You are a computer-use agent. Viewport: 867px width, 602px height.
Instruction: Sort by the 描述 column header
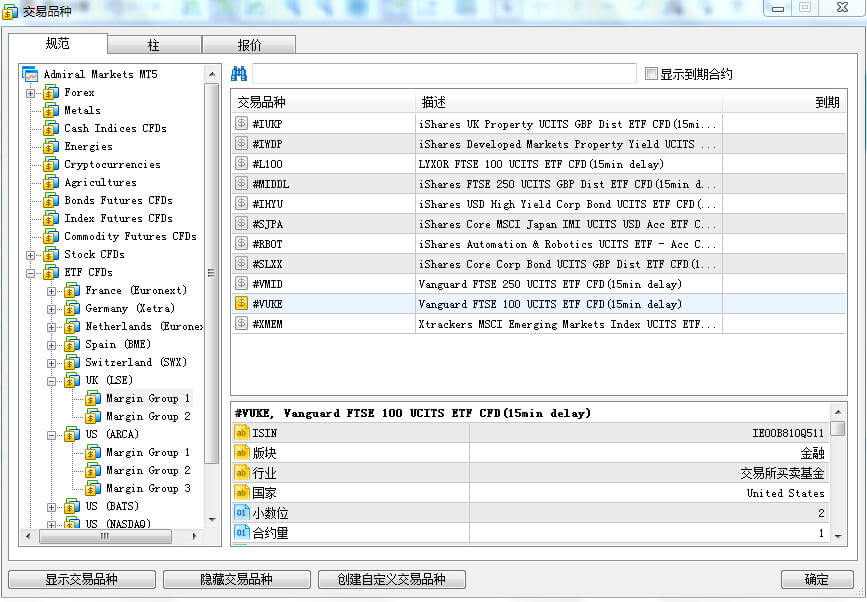569,102
